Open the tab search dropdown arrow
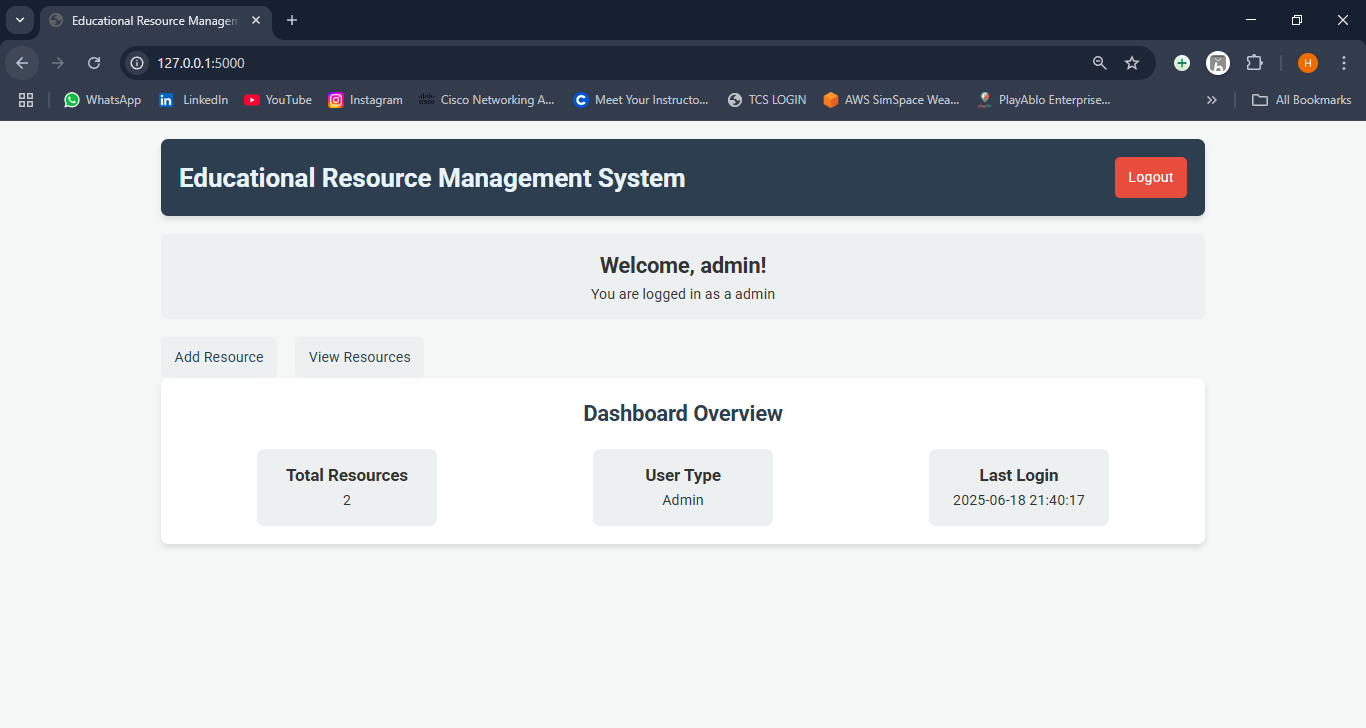Viewport: 1366px width, 728px height. click(19, 20)
